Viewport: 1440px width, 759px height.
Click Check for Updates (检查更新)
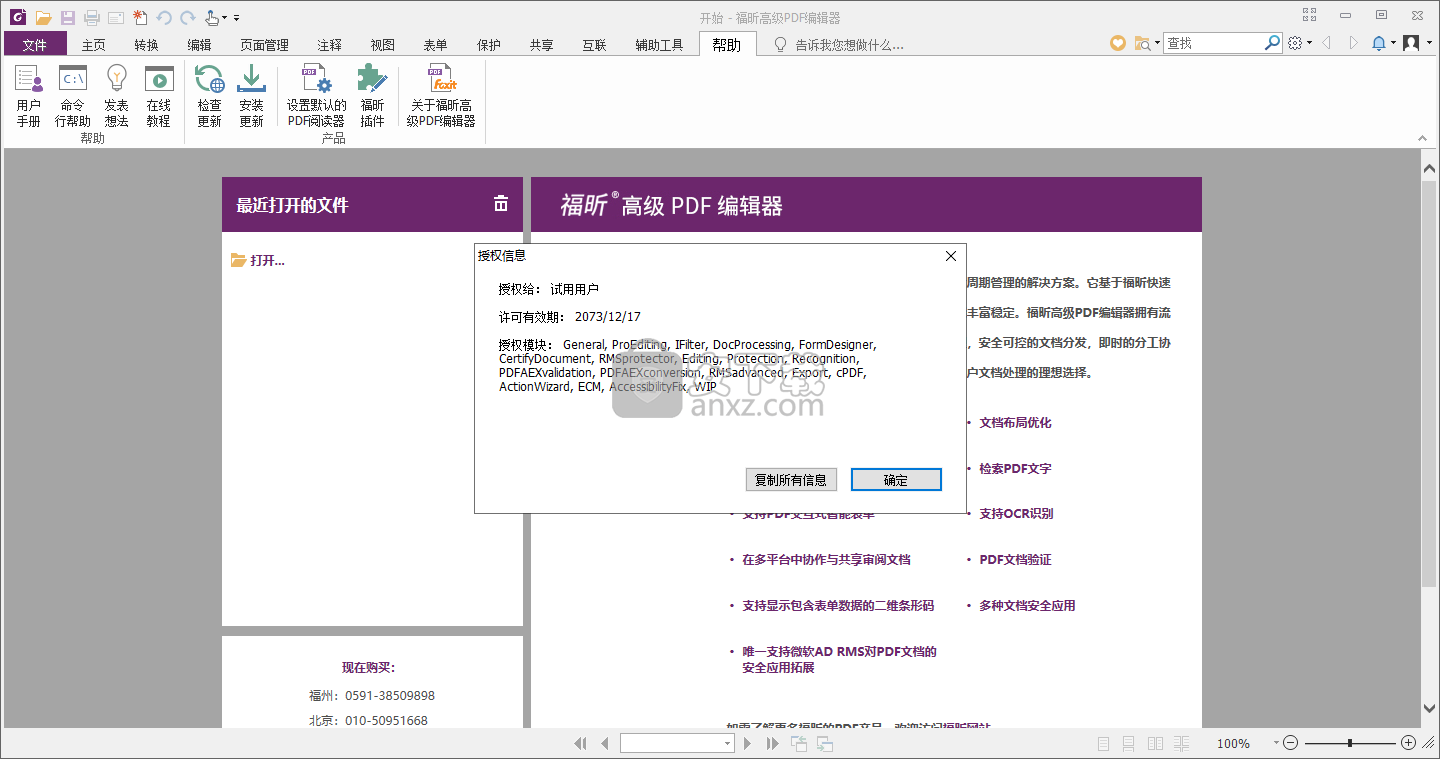[209, 96]
